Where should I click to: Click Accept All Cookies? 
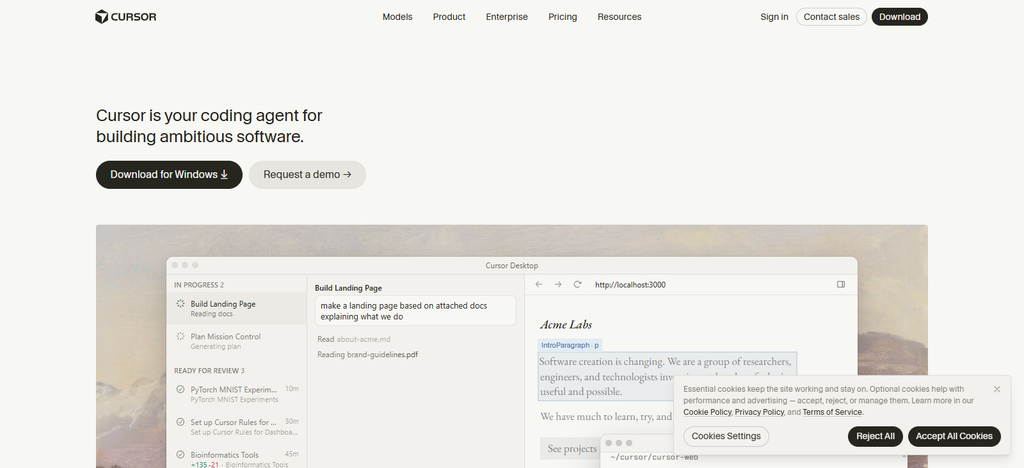(953, 436)
